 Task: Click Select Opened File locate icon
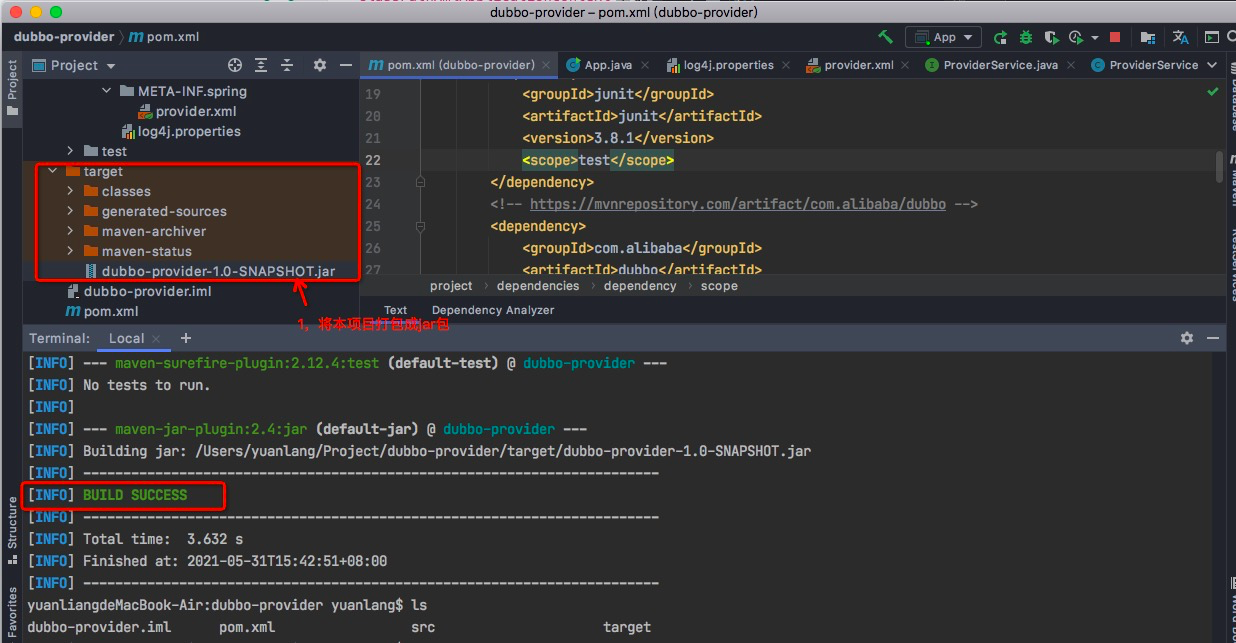235,65
